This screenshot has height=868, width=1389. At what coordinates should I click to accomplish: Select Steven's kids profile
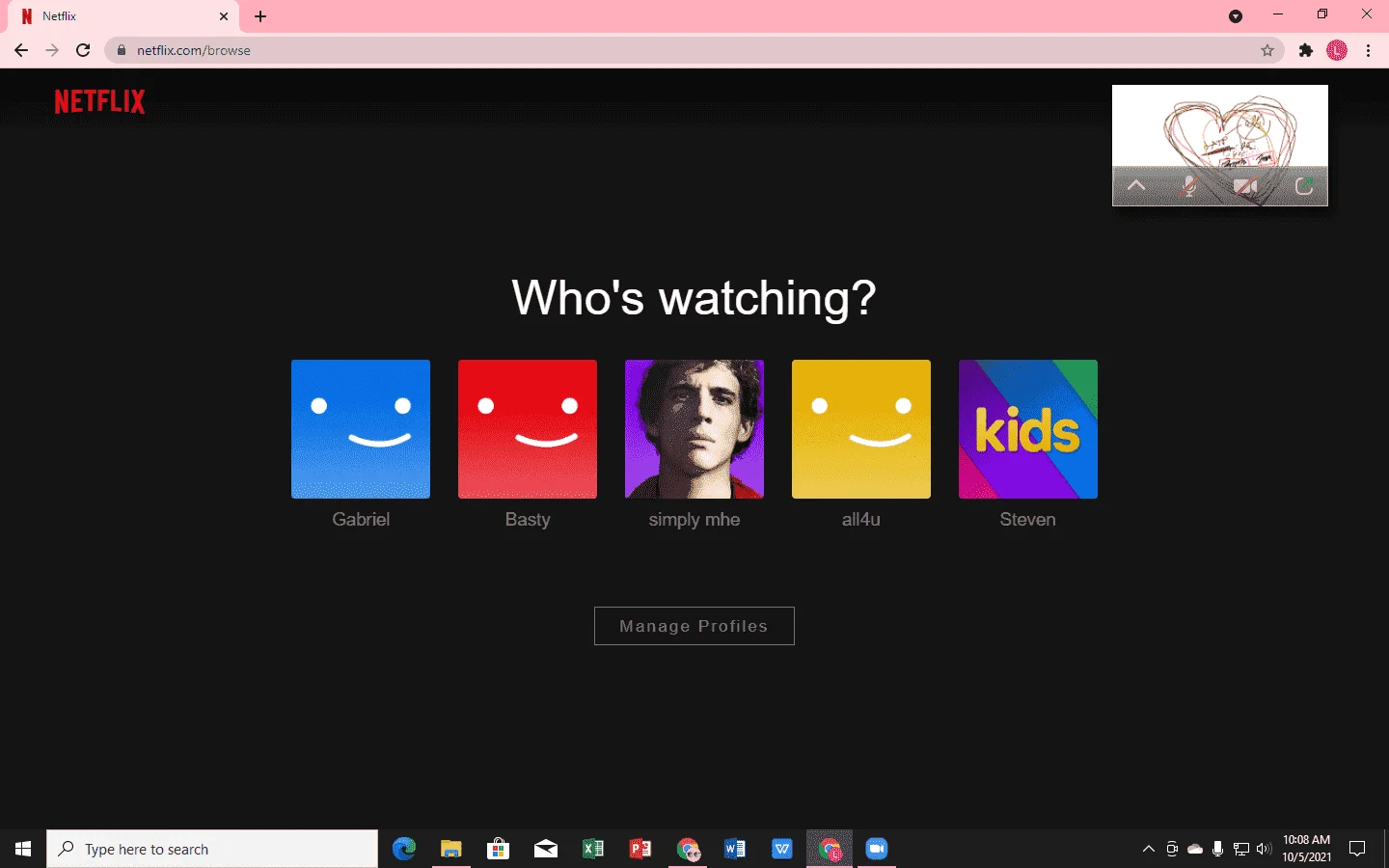click(x=1028, y=429)
